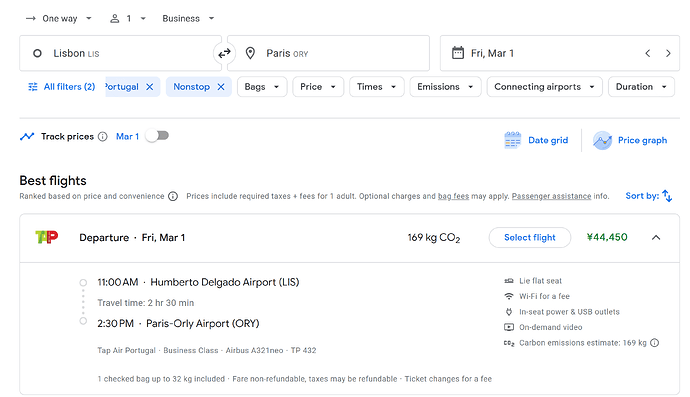Screen dimensions: 690x397
Task: Open info icon next to ranking explanation
Action: point(173,196)
